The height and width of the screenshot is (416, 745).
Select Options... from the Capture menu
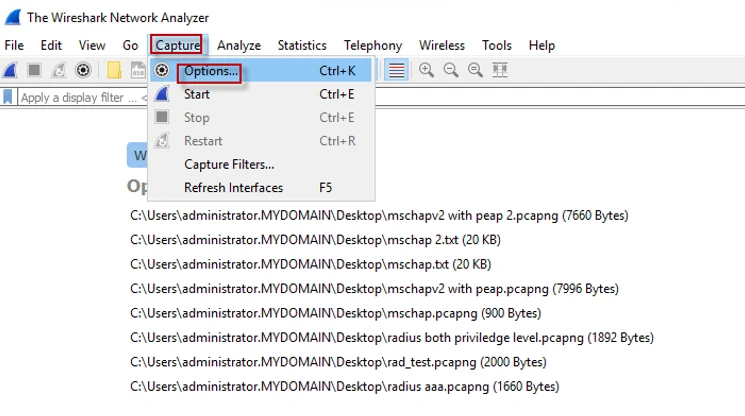[211, 71]
